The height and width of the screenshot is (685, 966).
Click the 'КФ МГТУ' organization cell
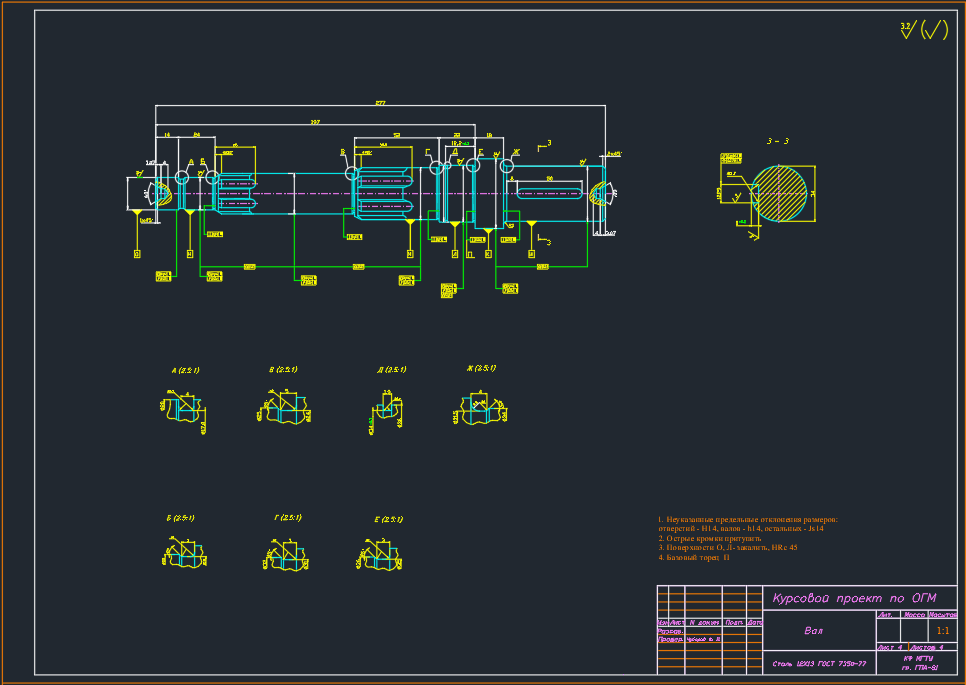[x=917, y=659]
